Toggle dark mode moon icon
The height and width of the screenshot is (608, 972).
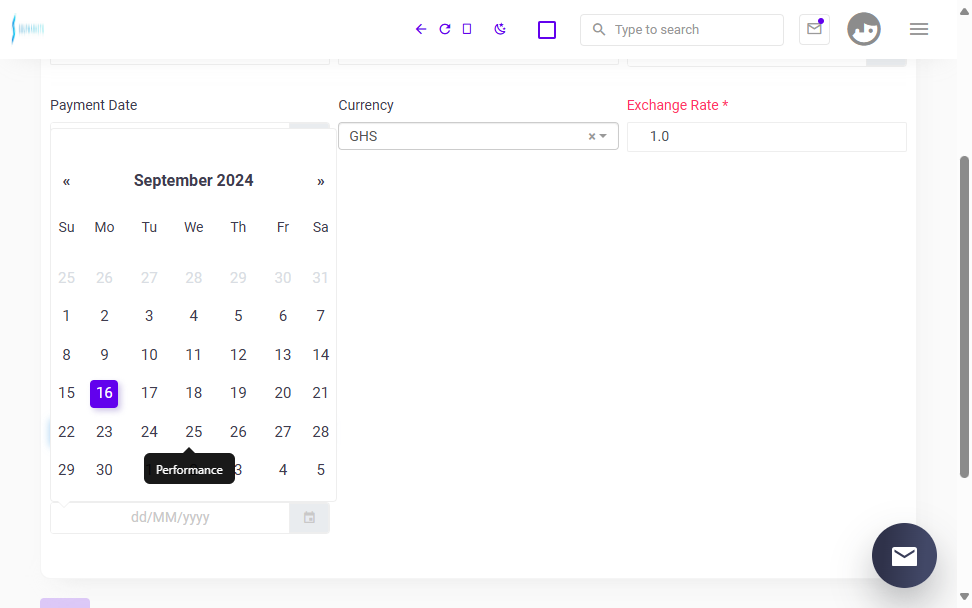pos(500,29)
